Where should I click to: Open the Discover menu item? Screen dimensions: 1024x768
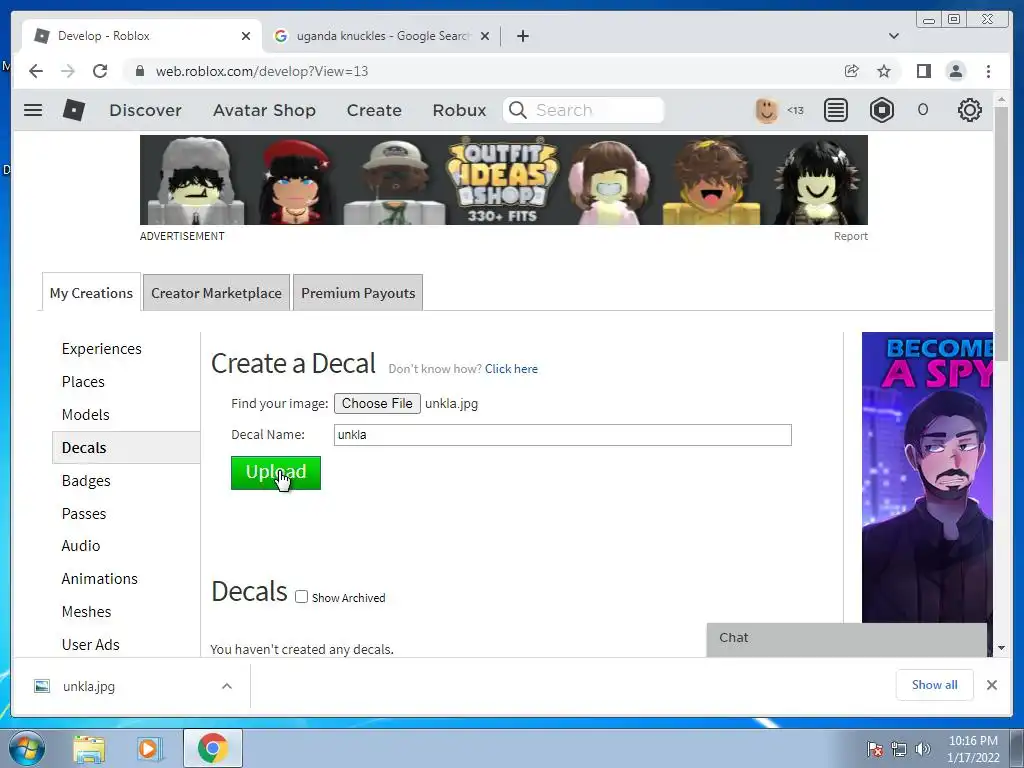(x=145, y=110)
